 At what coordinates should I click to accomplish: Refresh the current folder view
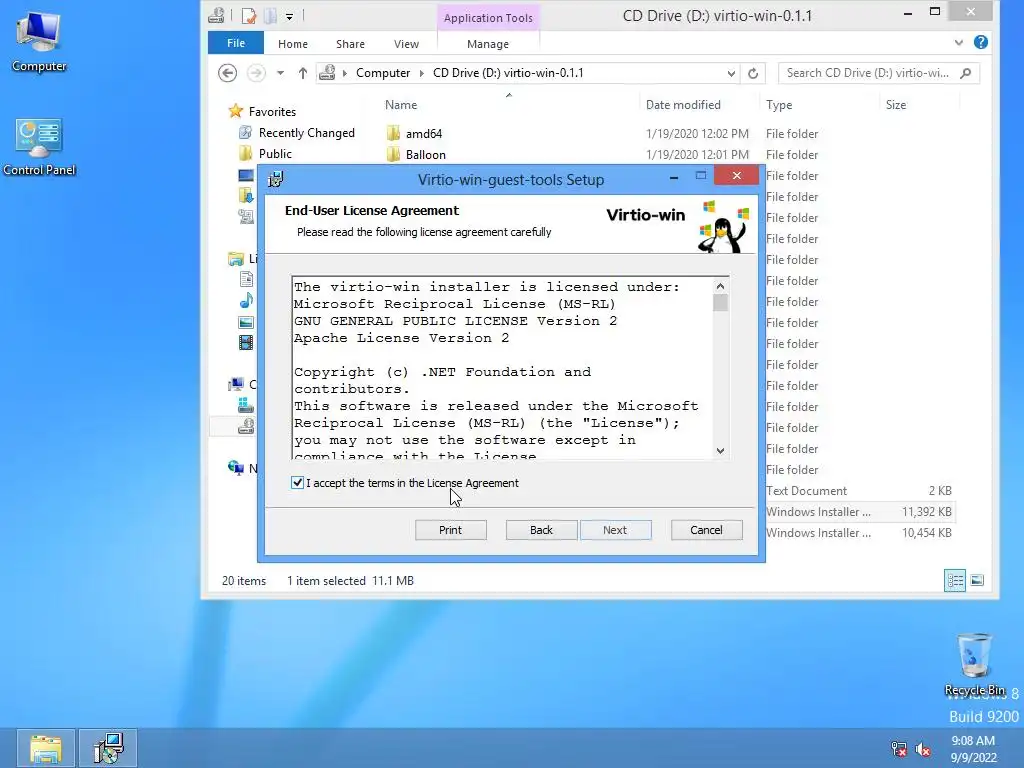click(x=753, y=73)
